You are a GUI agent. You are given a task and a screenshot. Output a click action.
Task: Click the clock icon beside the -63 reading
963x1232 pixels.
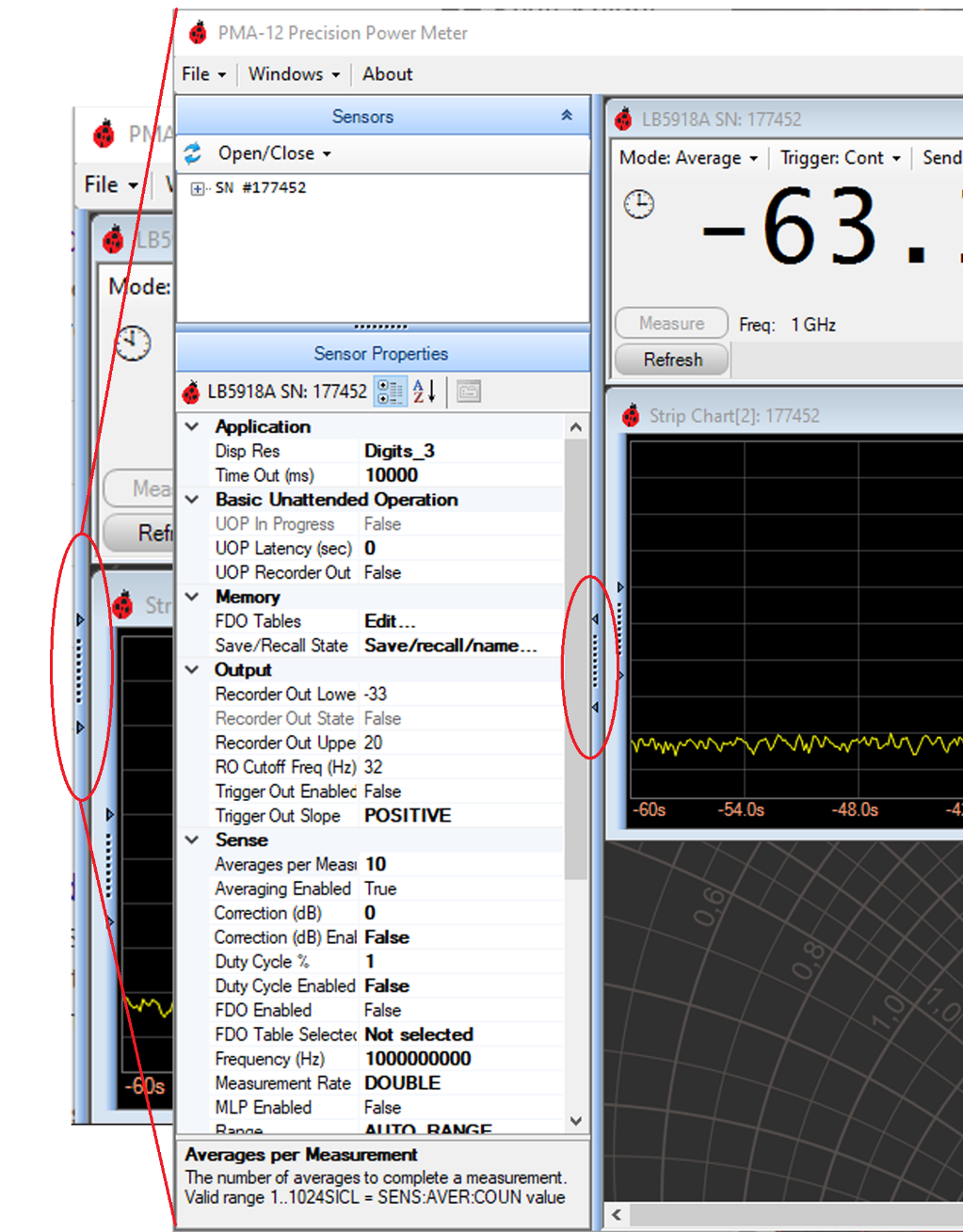tap(639, 204)
